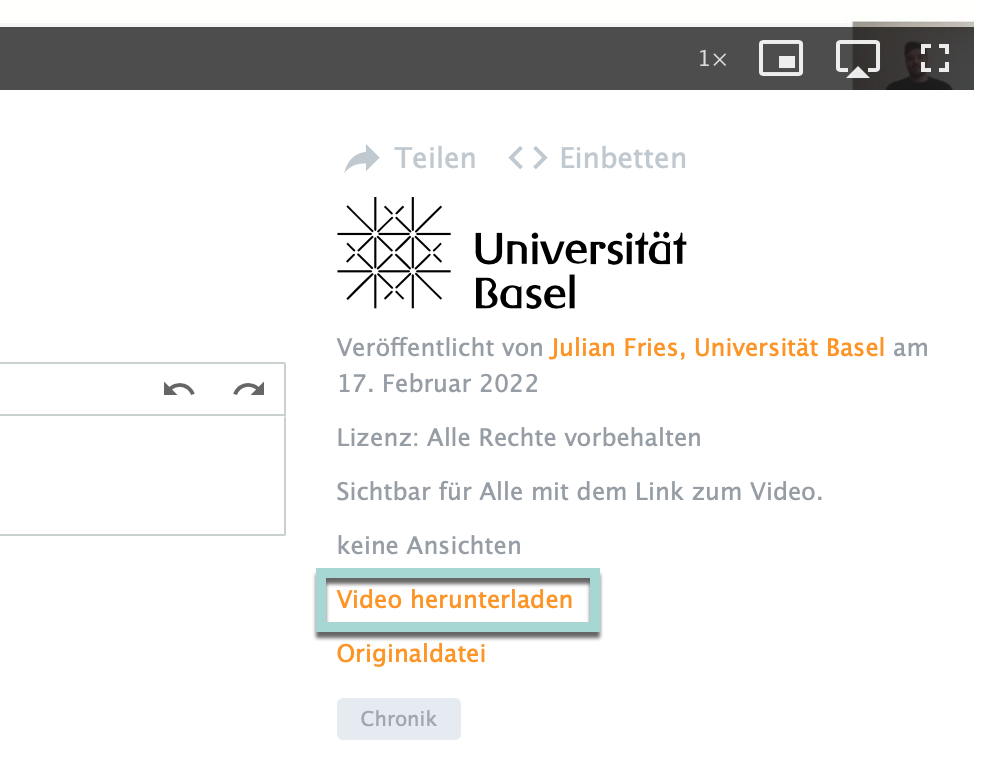Click inside the text editor area
Screen dimensions: 994x768
click(140, 475)
